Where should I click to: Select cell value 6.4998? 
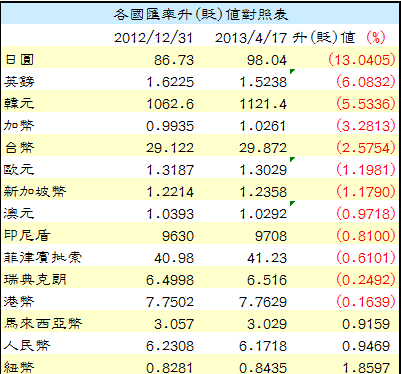(170, 280)
